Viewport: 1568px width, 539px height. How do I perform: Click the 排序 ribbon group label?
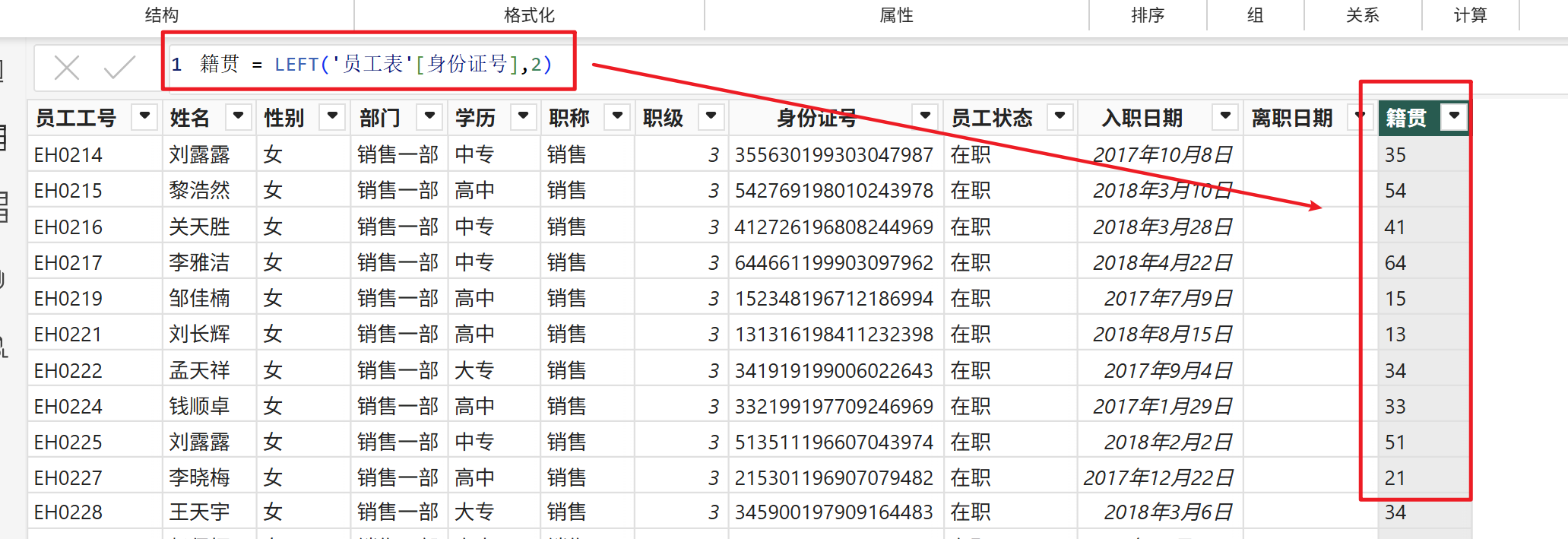(x=1147, y=15)
